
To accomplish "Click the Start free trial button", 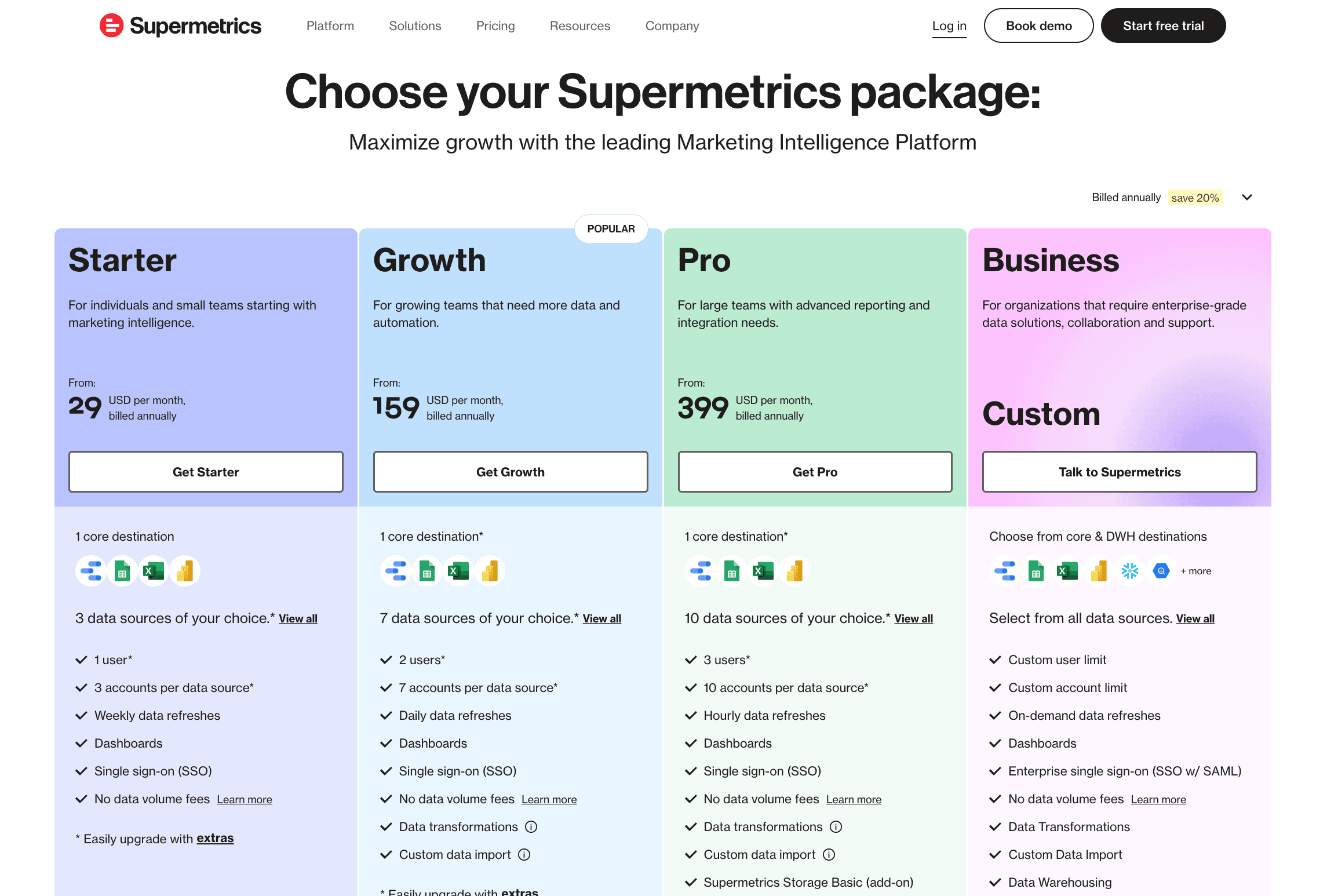I will pos(1163,26).
